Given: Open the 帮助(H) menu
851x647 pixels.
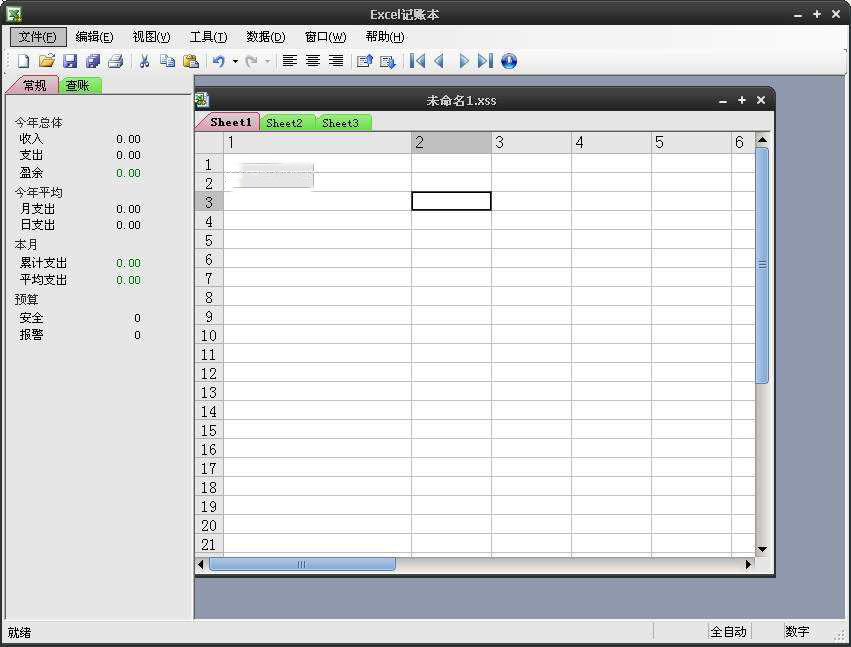Looking at the screenshot, I should [x=385, y=37].
